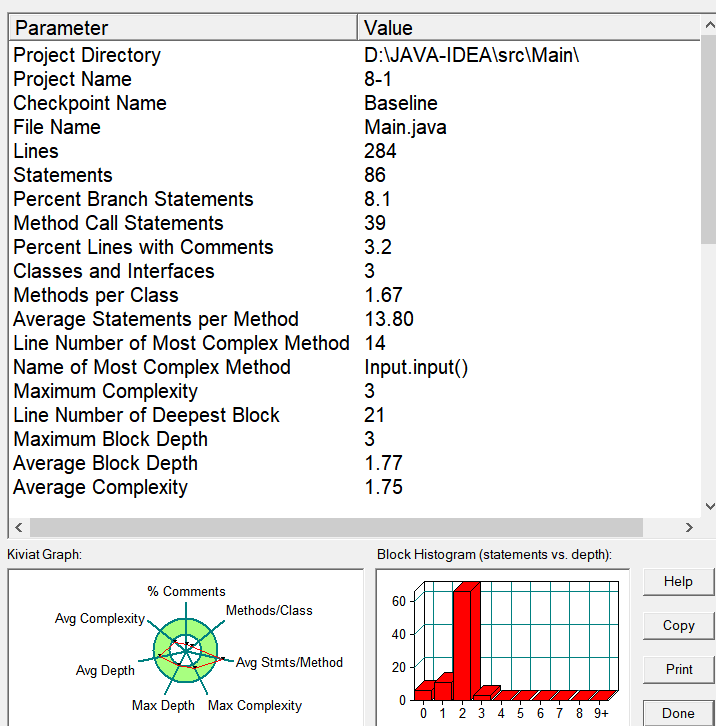This screenshot has height=726, width=716.
Task: Select the Maximum Block Depth row
Action: click(354, 439)
